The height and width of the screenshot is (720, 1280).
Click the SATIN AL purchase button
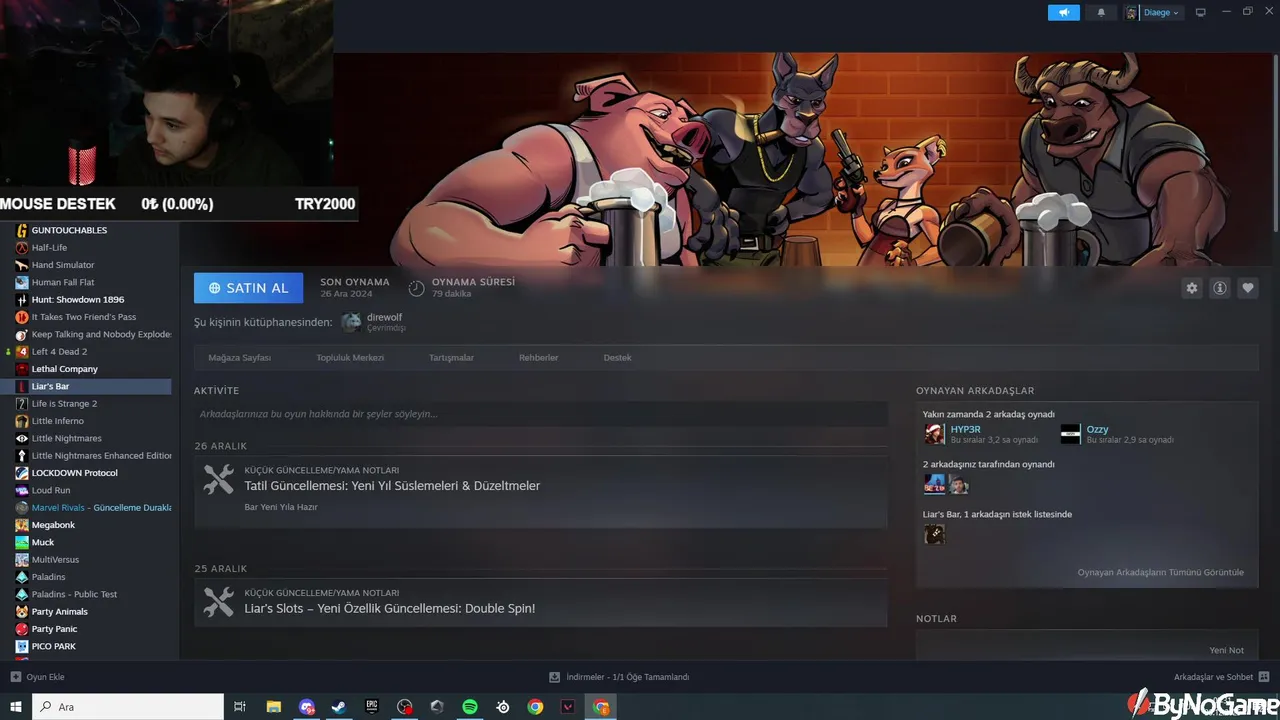[x=248, y=288]
